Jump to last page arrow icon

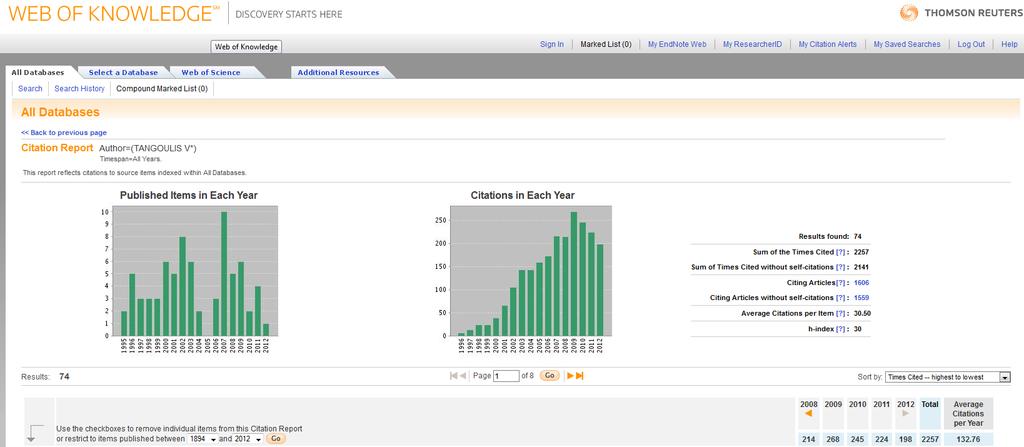tap(579, 376)
